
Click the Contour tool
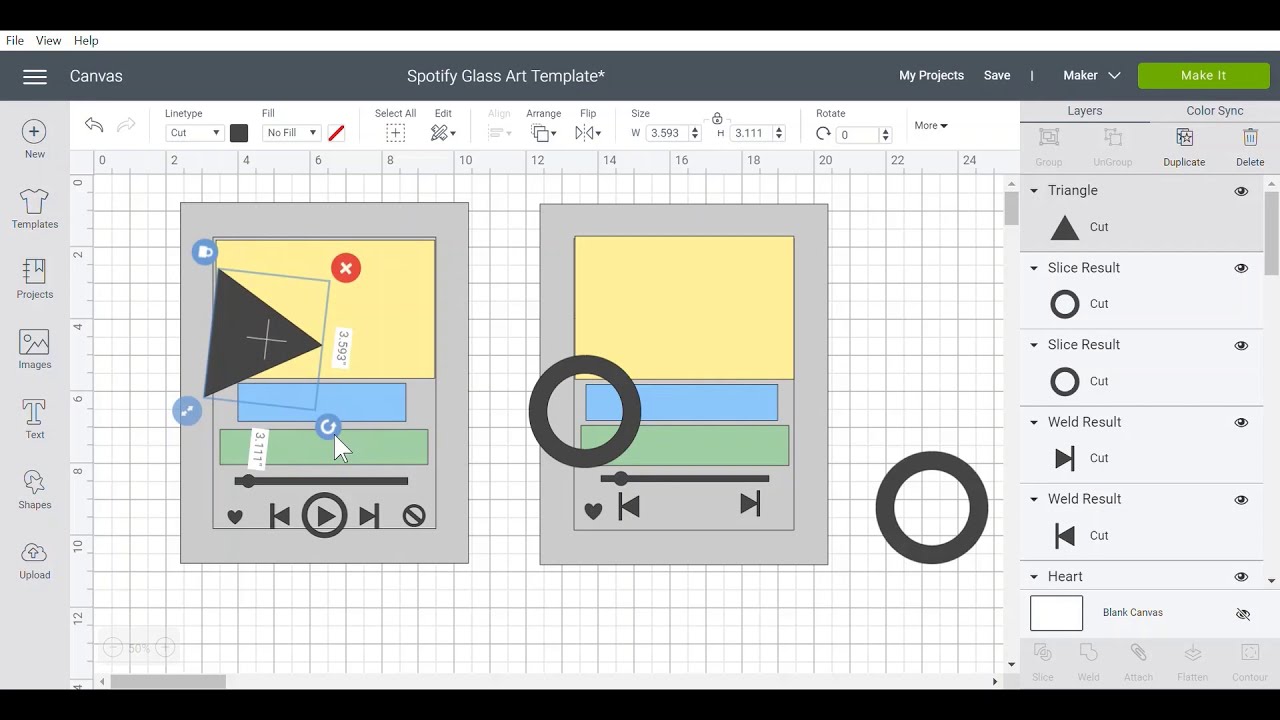(x=1249, y=663)
